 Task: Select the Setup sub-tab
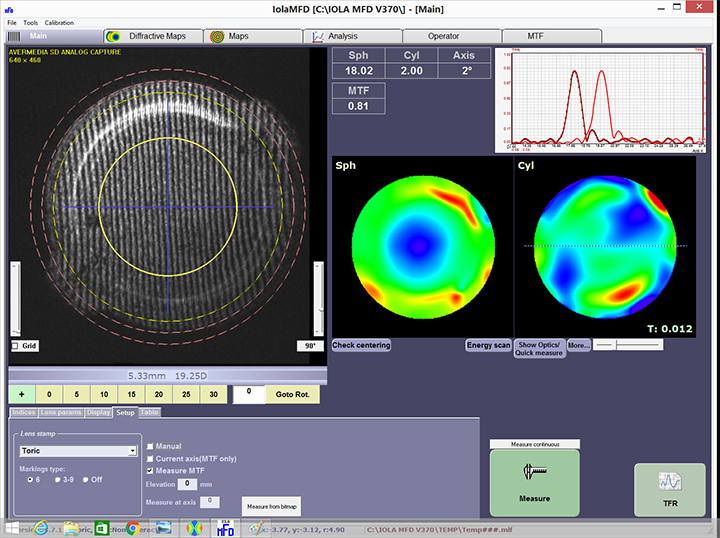(x=125, y=412)
